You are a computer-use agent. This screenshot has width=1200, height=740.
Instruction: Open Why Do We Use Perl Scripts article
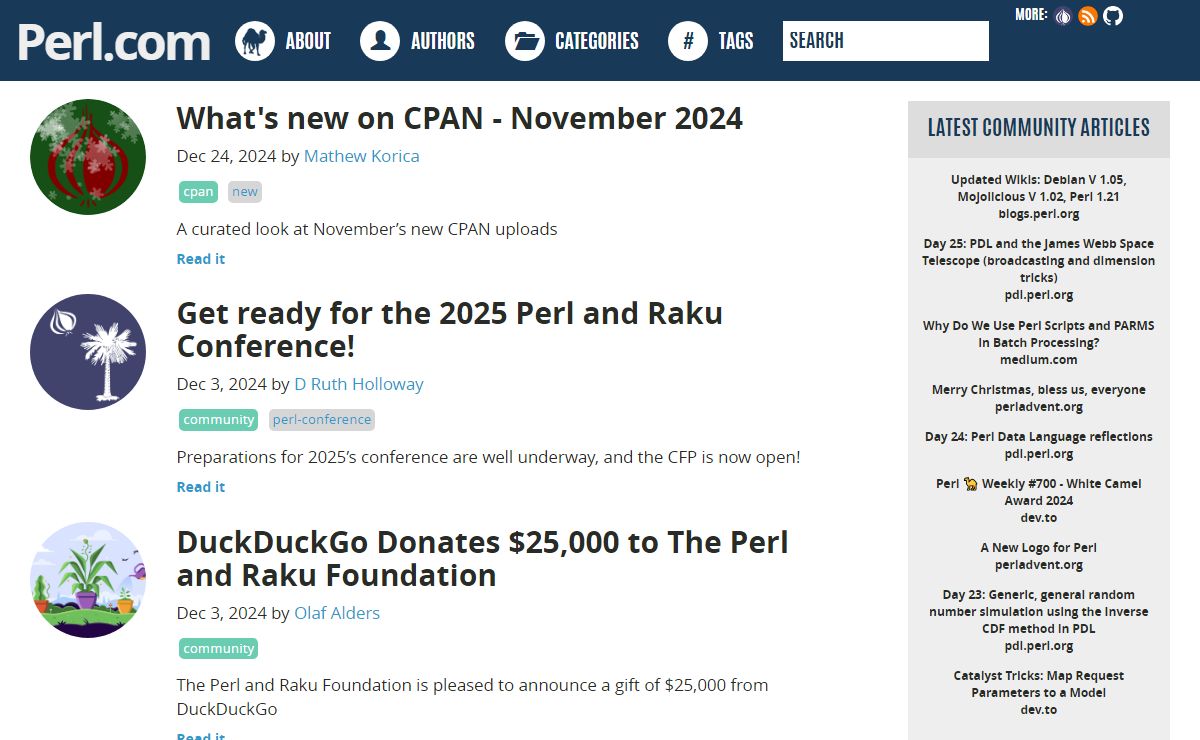(1039, 334)
